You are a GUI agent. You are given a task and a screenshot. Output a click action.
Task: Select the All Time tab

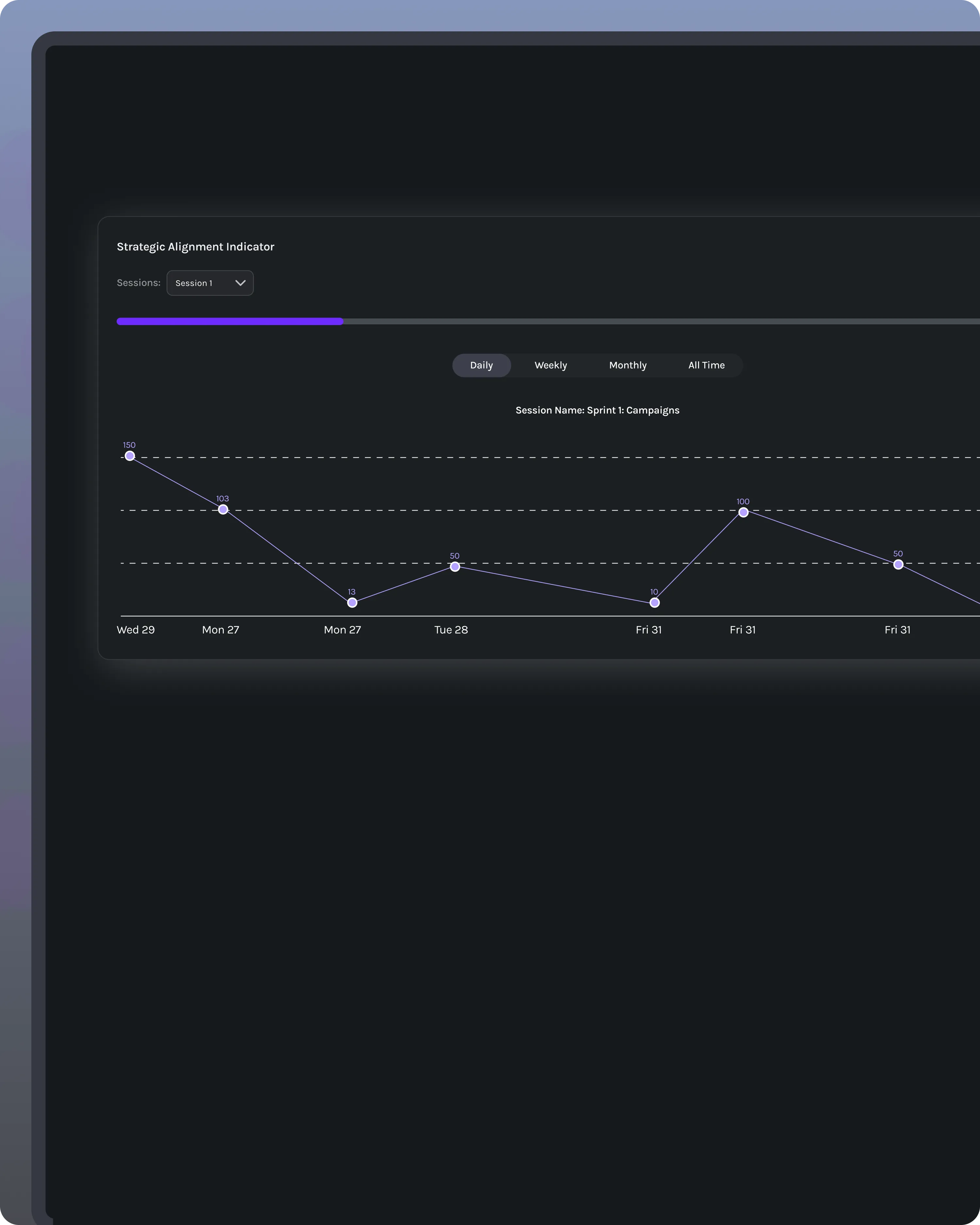pyautogui.click(x=706, y=365)
